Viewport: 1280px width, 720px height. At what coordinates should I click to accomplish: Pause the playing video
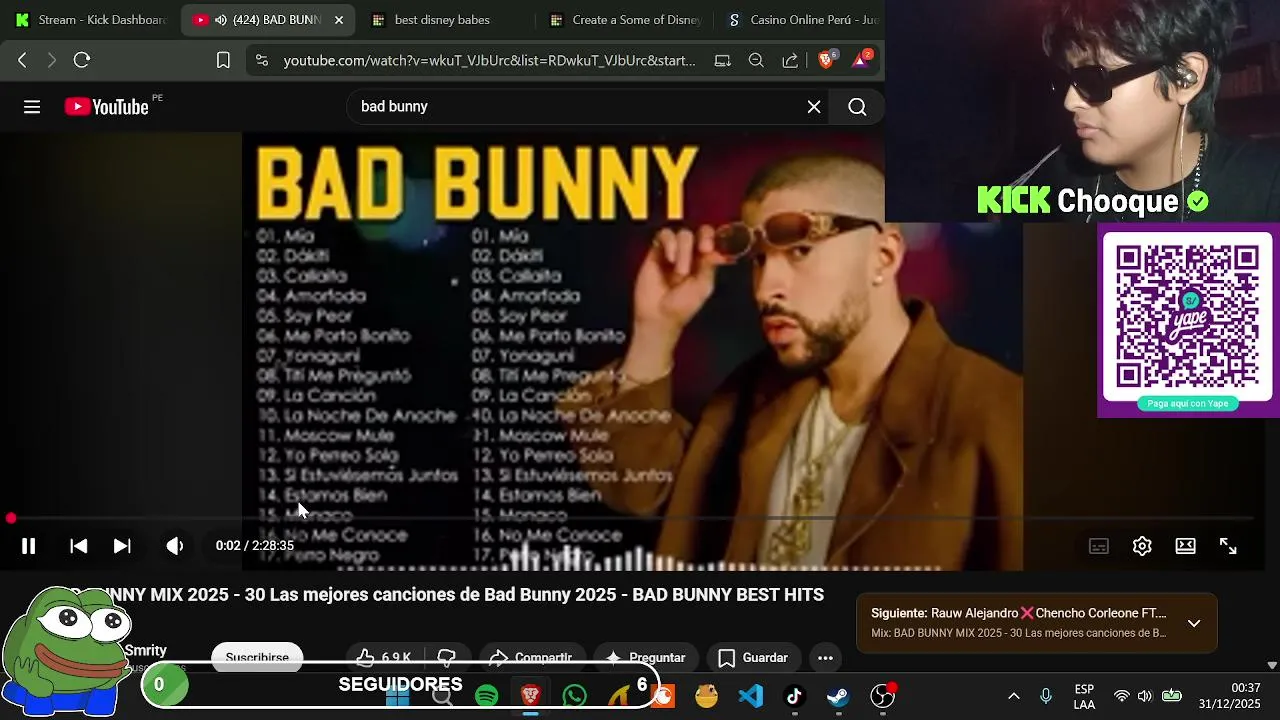(28, 546)
